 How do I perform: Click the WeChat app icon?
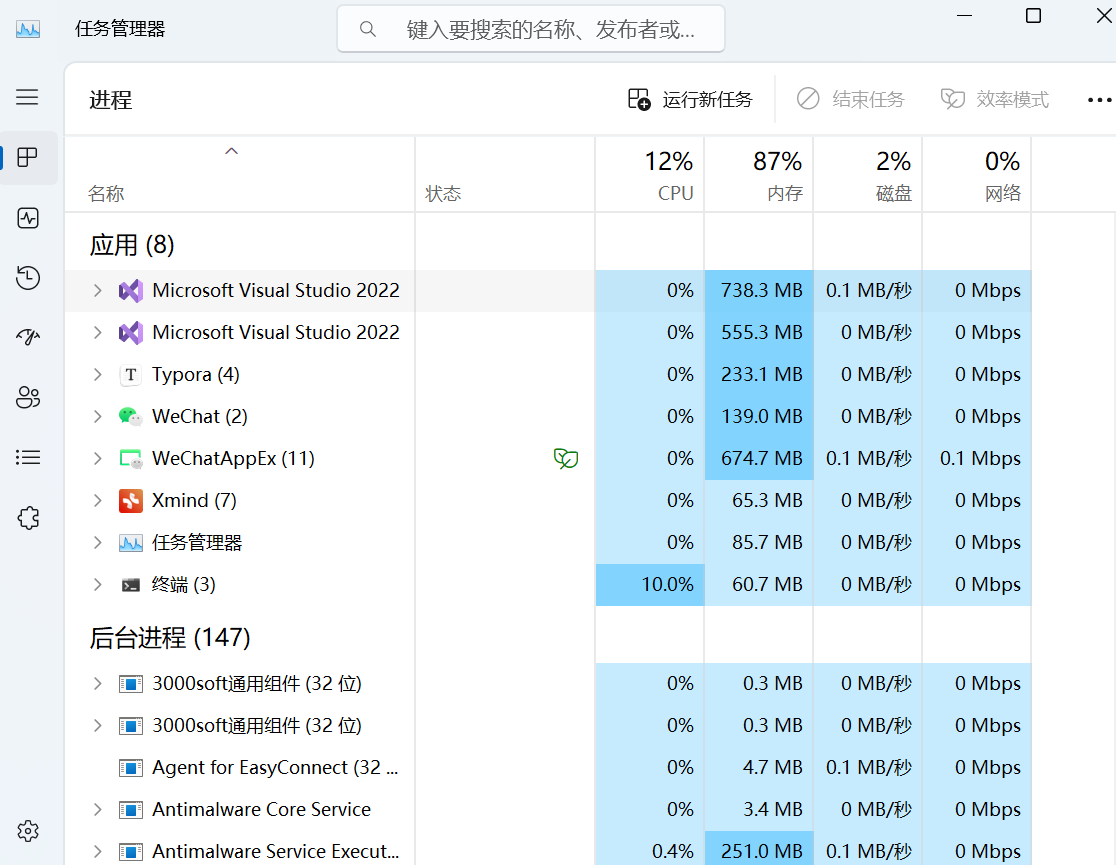[x=130, y=416]
